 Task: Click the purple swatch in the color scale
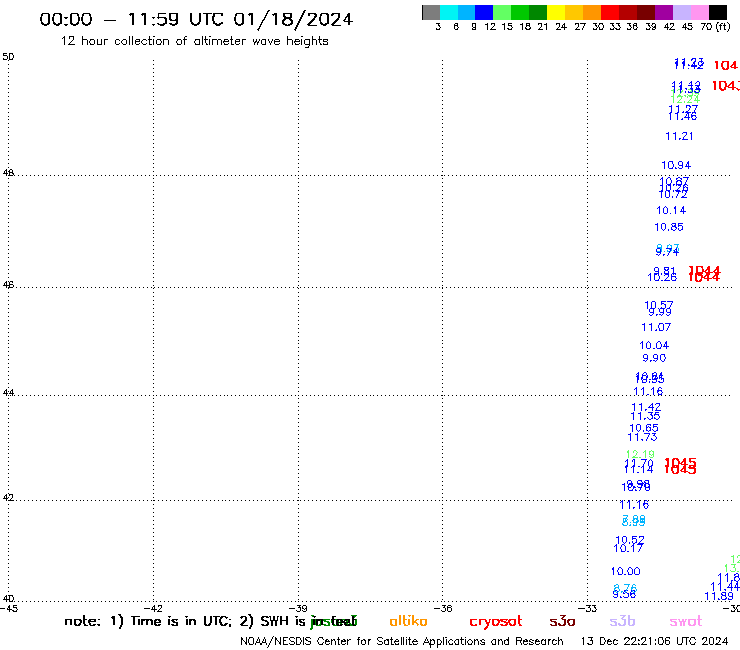664,12
